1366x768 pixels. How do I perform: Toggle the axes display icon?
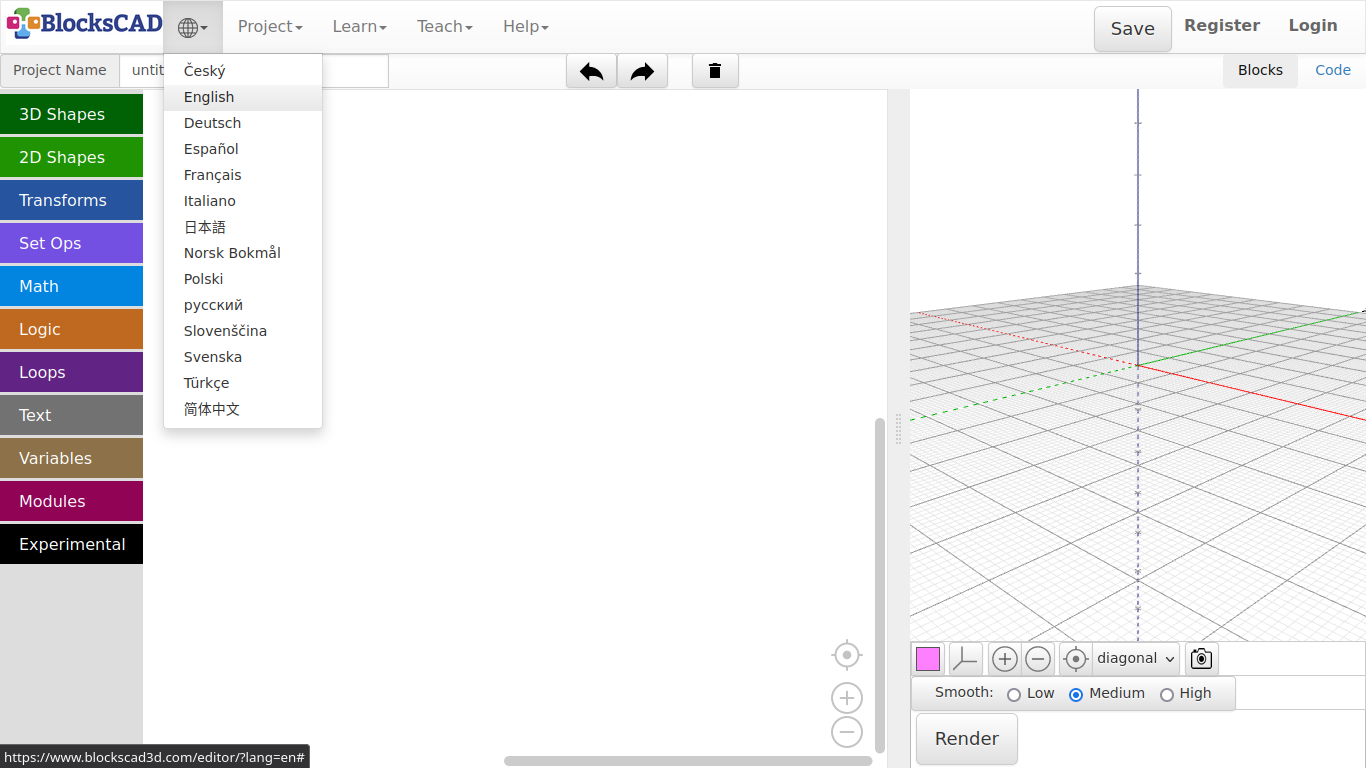pyautogui.click(x=965, y=659)
